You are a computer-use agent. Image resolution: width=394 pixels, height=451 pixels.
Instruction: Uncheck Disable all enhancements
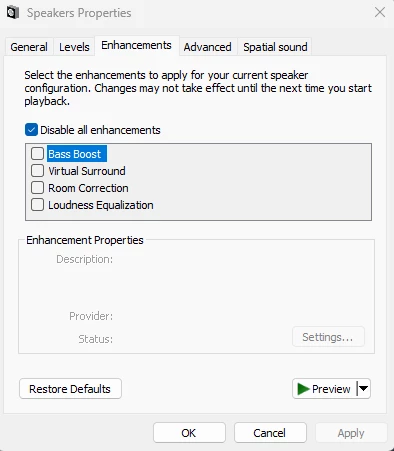(31, 130)
